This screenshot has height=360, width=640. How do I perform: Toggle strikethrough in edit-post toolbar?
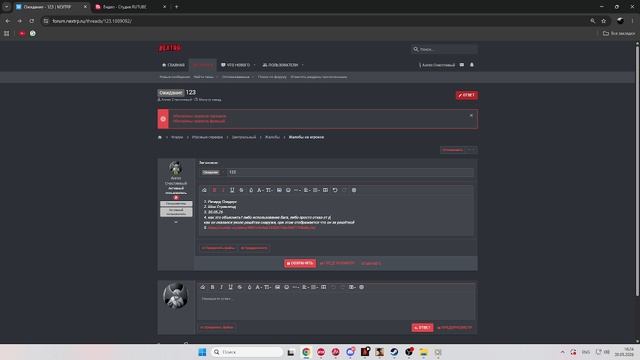tap(241, 190)
